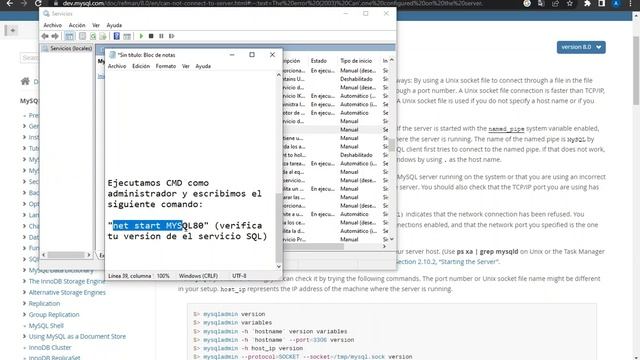Open the Acción menu in the Services window
This screenshot has height=360, width=640.
click(77, 25)
